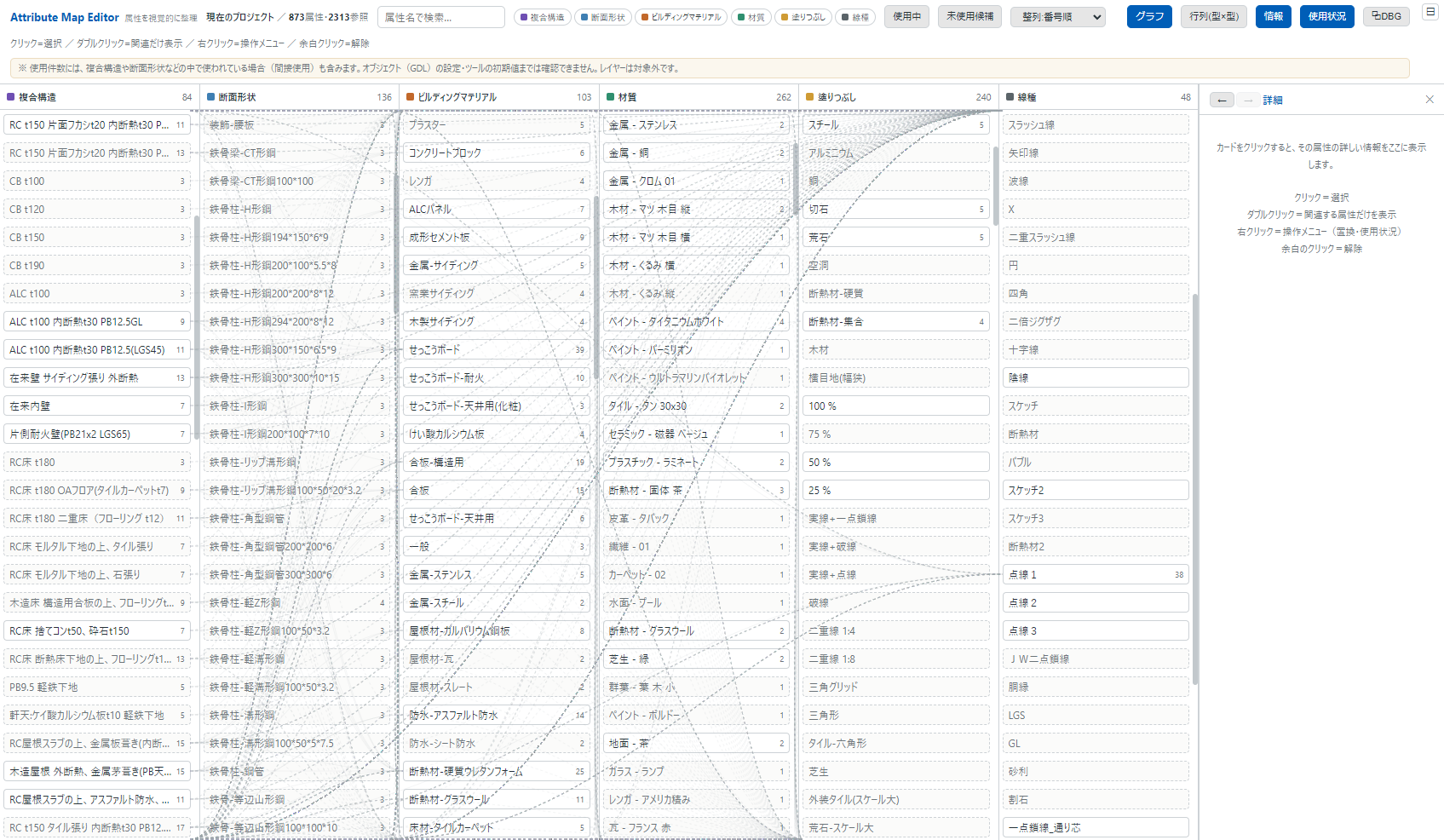Select the 隠線 line type card
Screen dimensions: 1444x840
pyautogui.click(x=1096, y=378)
